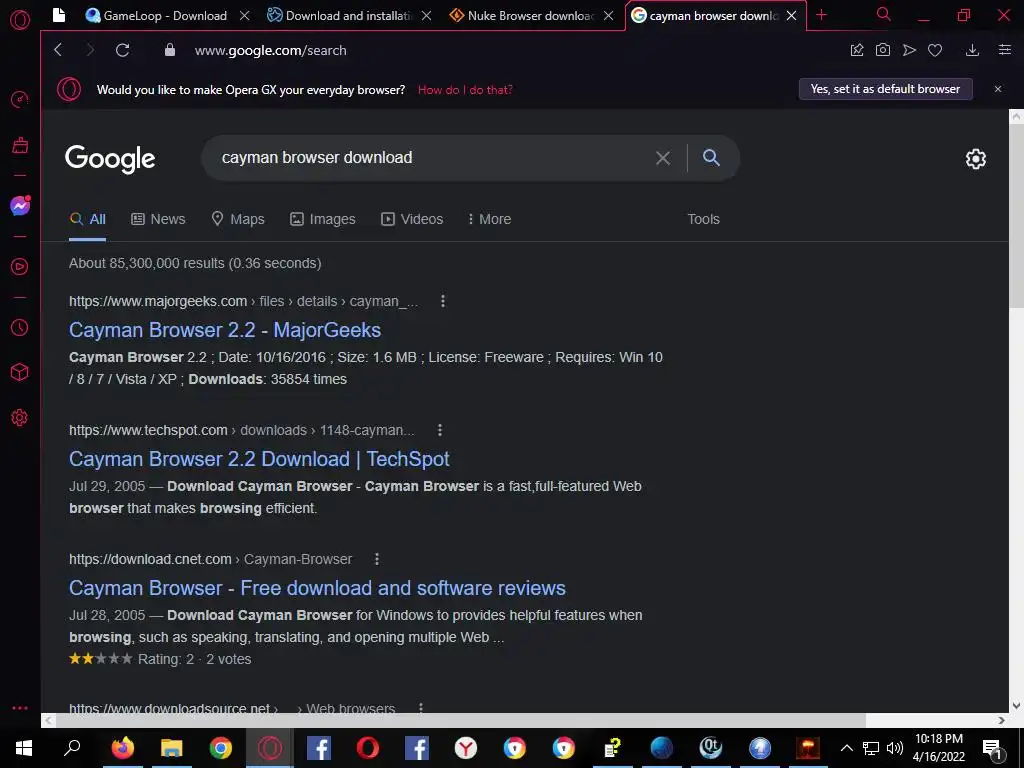The image size is (1024, 768).
Task: Switch to the Nuke Browser download tab
Action: coord(522,16)
